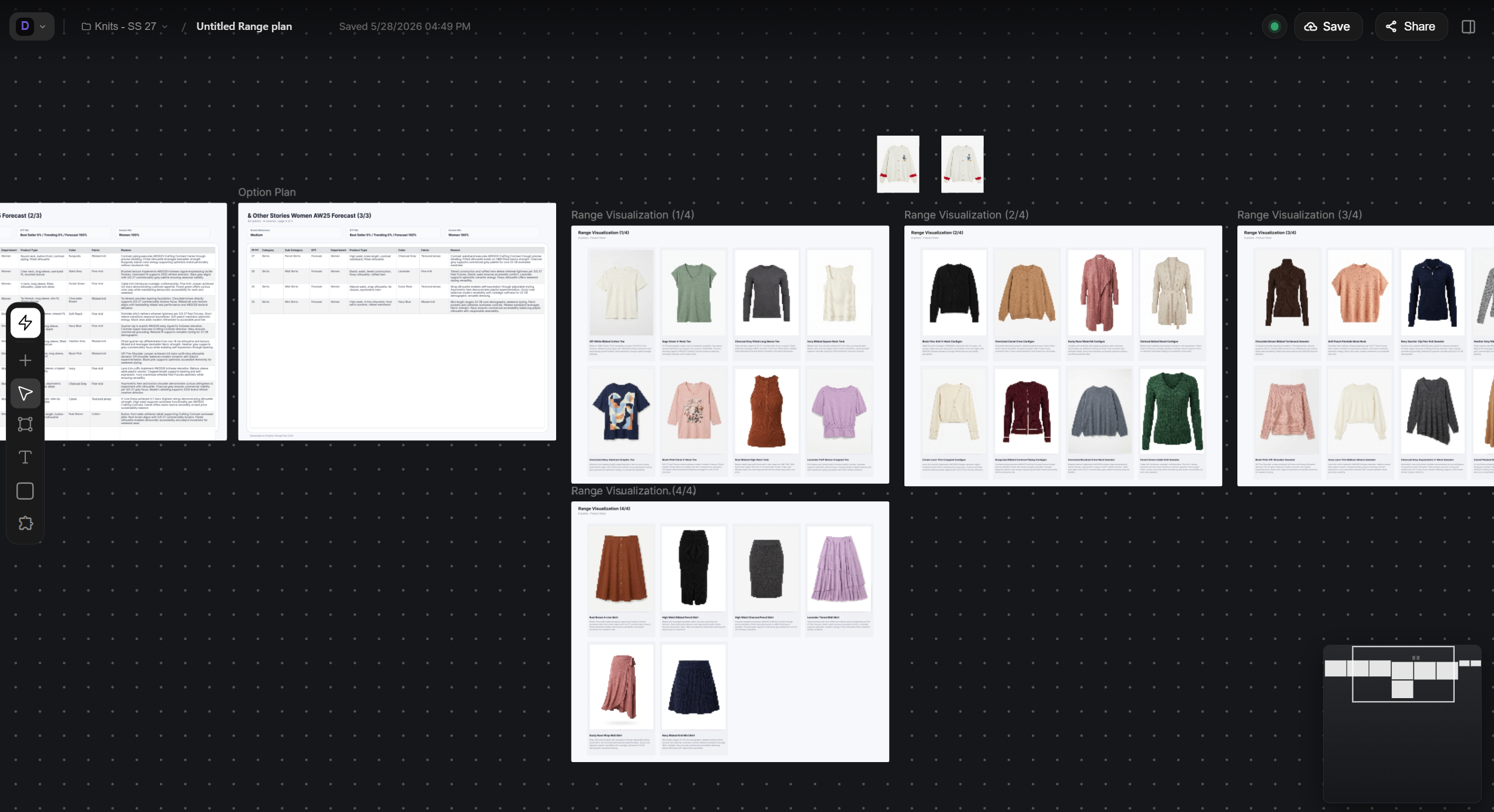
Task: Click the Range Visualization (1/4) title inside the sheet
Action: click(x=603, y=233)
